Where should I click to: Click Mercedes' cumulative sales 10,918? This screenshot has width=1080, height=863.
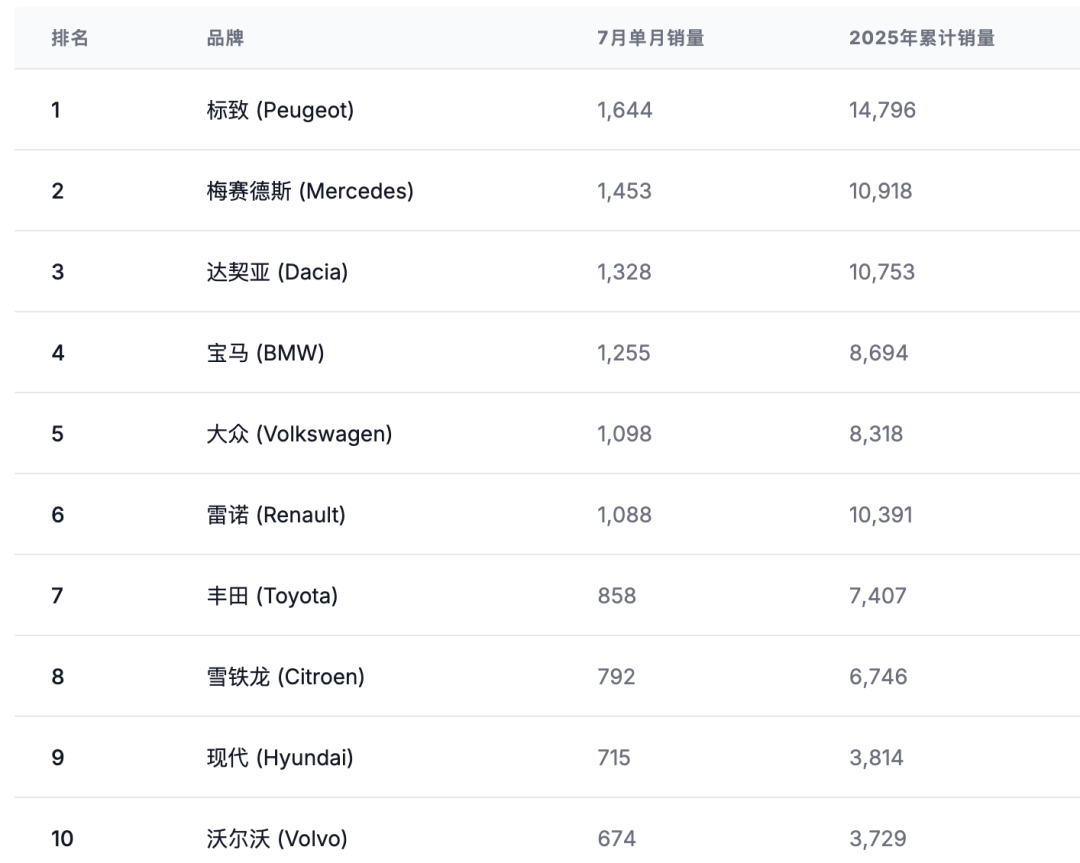click(x=881, y=191)
